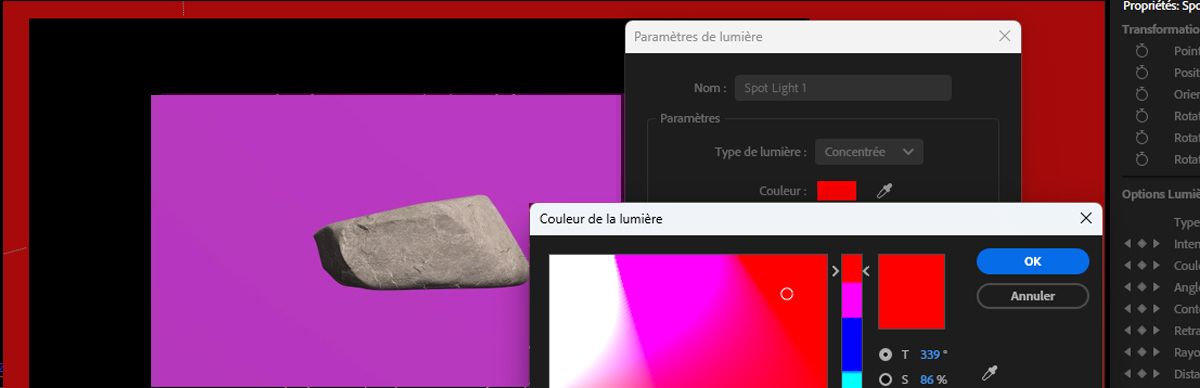
Task: Go to next keyframe on the Coule row
Action: point(1157,266)
